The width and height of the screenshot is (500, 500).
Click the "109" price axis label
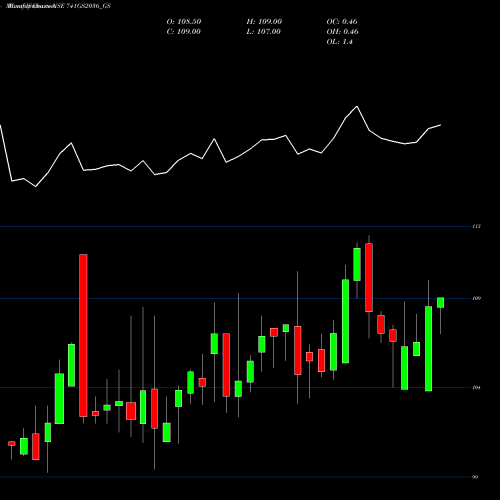point(476,298)
